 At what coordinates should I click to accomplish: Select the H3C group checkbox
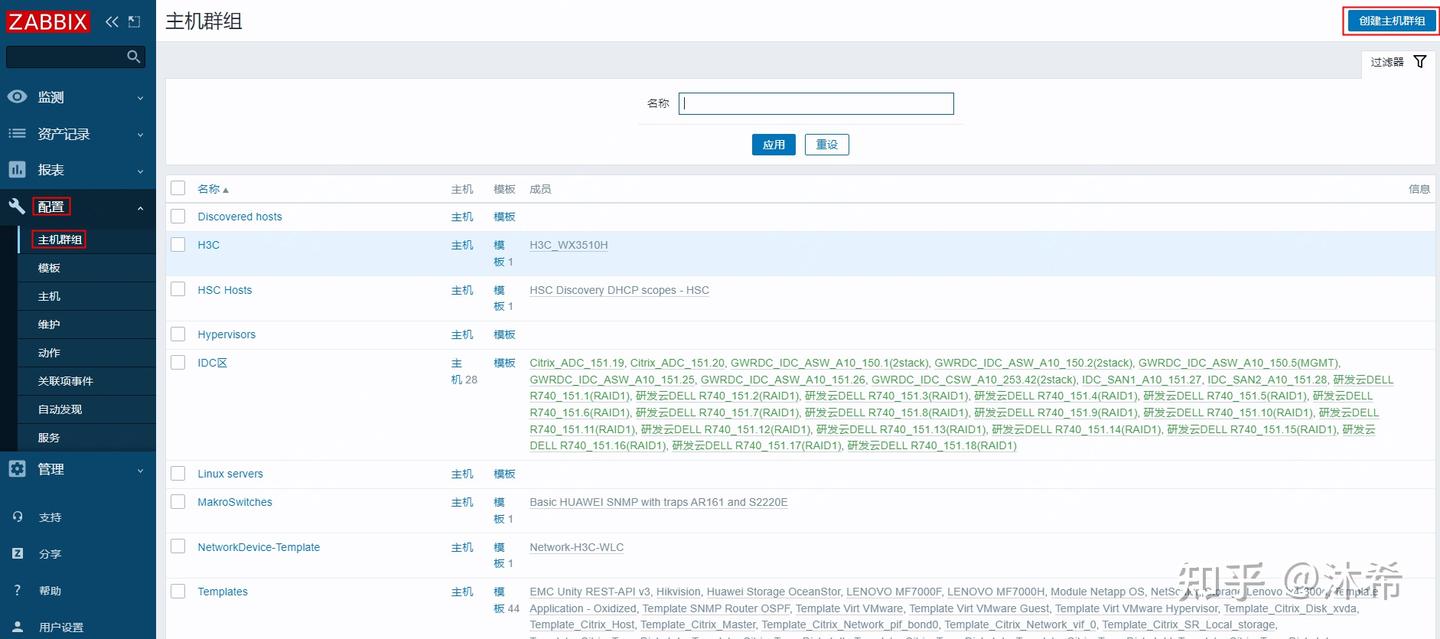pyautogui.click(x=177, y=244)
